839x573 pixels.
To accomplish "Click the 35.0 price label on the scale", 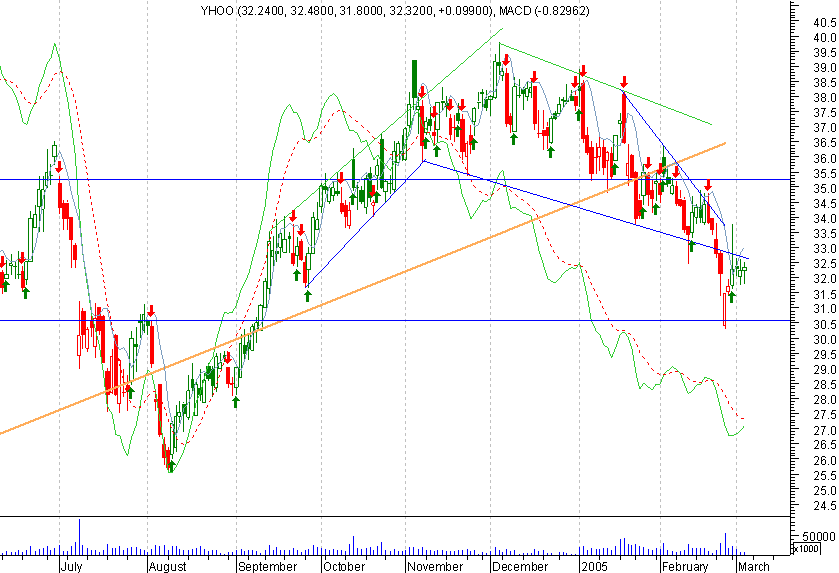I will coord(825,188).
